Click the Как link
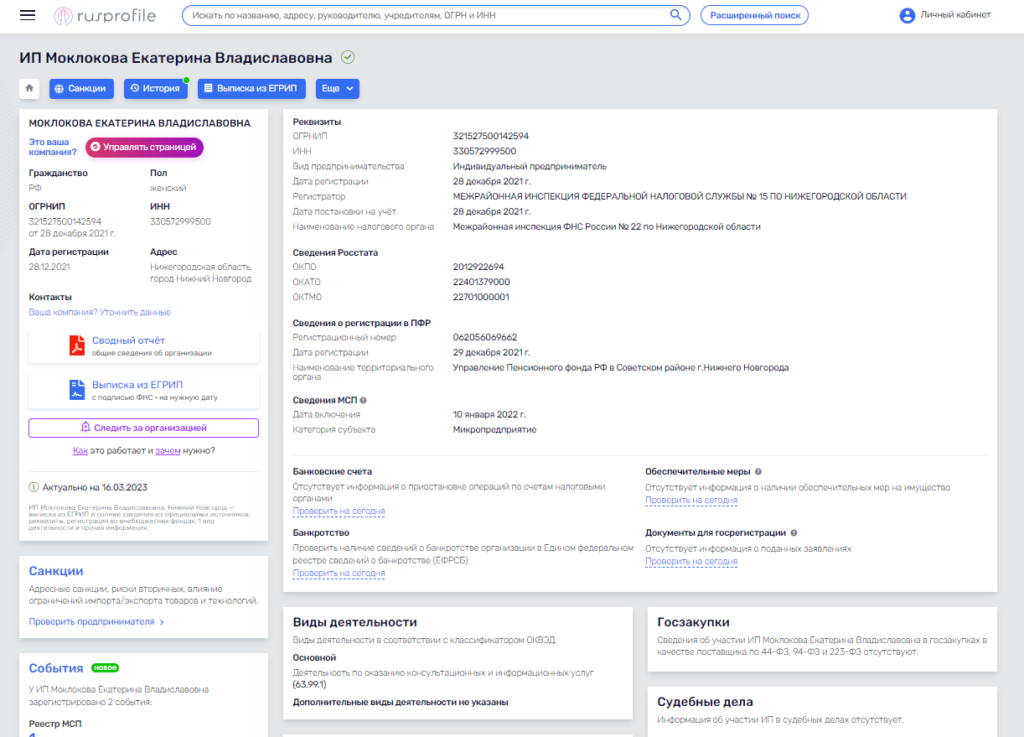 (80, 450)
